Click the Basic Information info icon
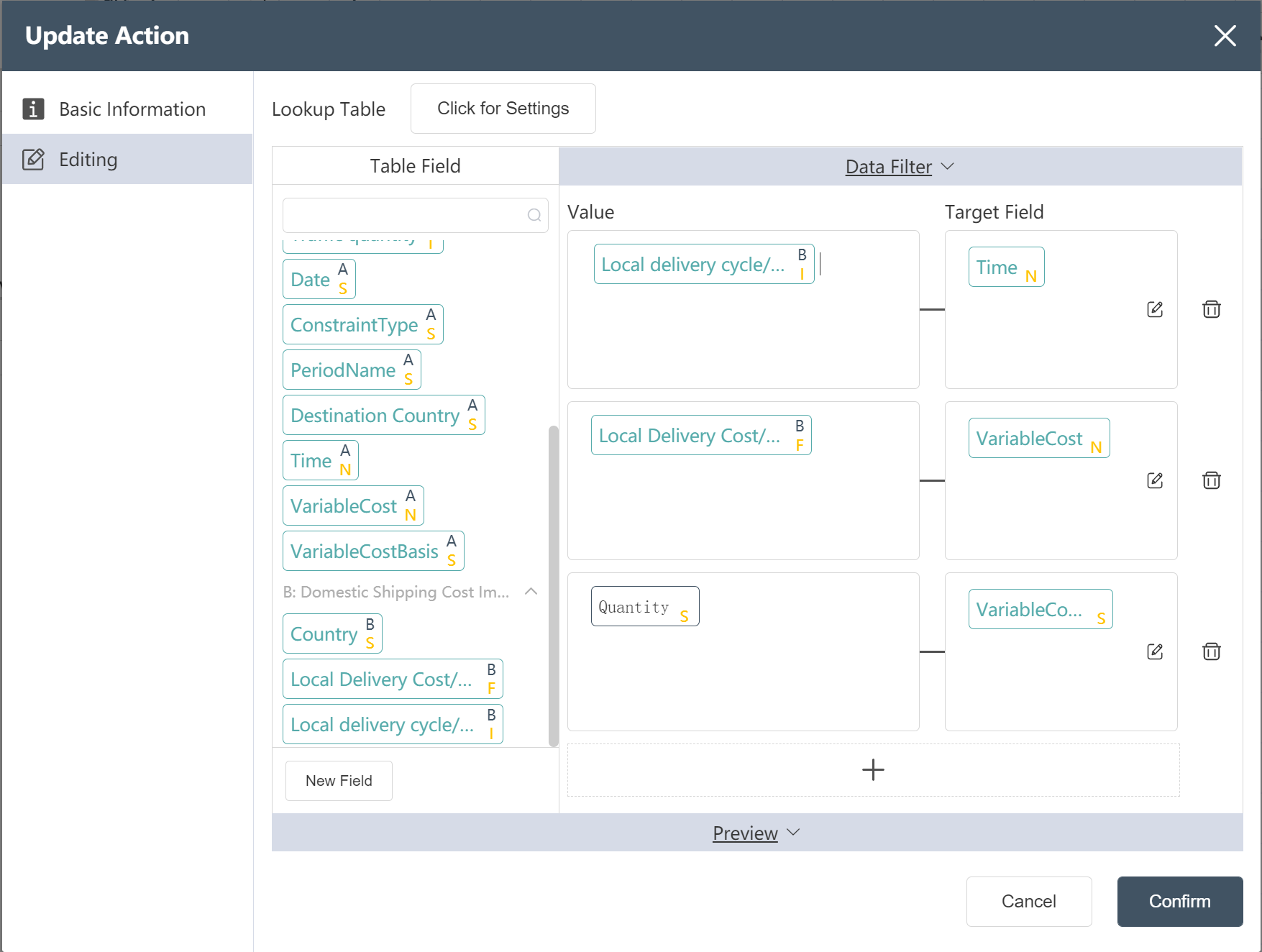 click(33, 109)
